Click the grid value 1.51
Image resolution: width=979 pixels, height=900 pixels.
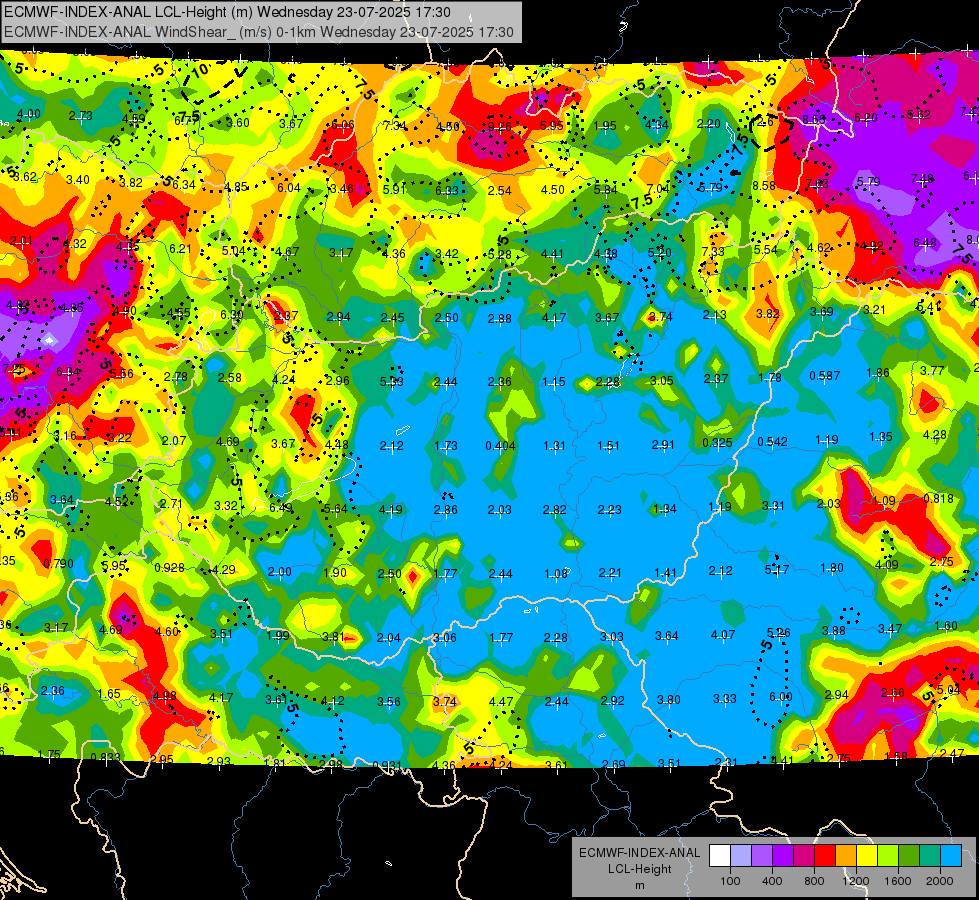[x=608, y=445]
